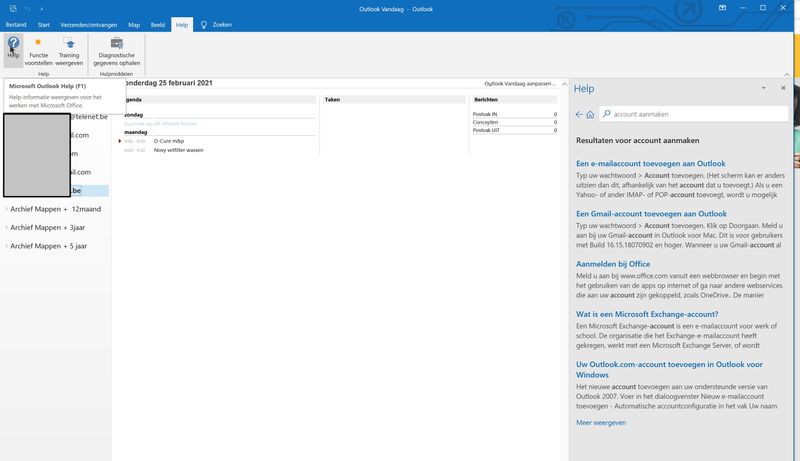Expand Archief Mappen + 12maand folder
800x461 pixels.
tap(6, 209)
